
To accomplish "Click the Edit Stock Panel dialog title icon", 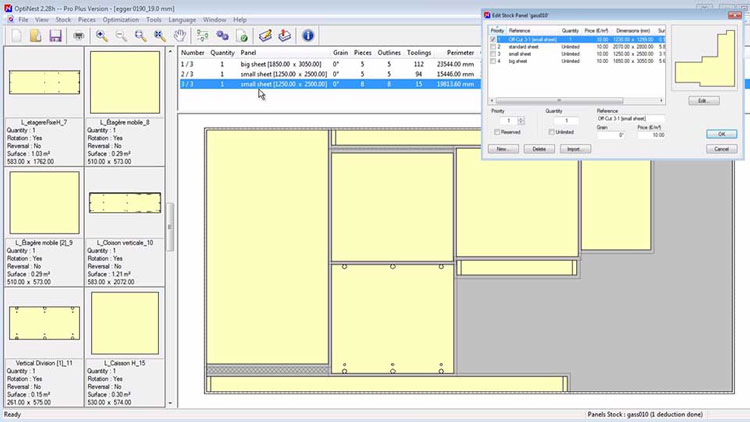I will click(x=487, y=15).
